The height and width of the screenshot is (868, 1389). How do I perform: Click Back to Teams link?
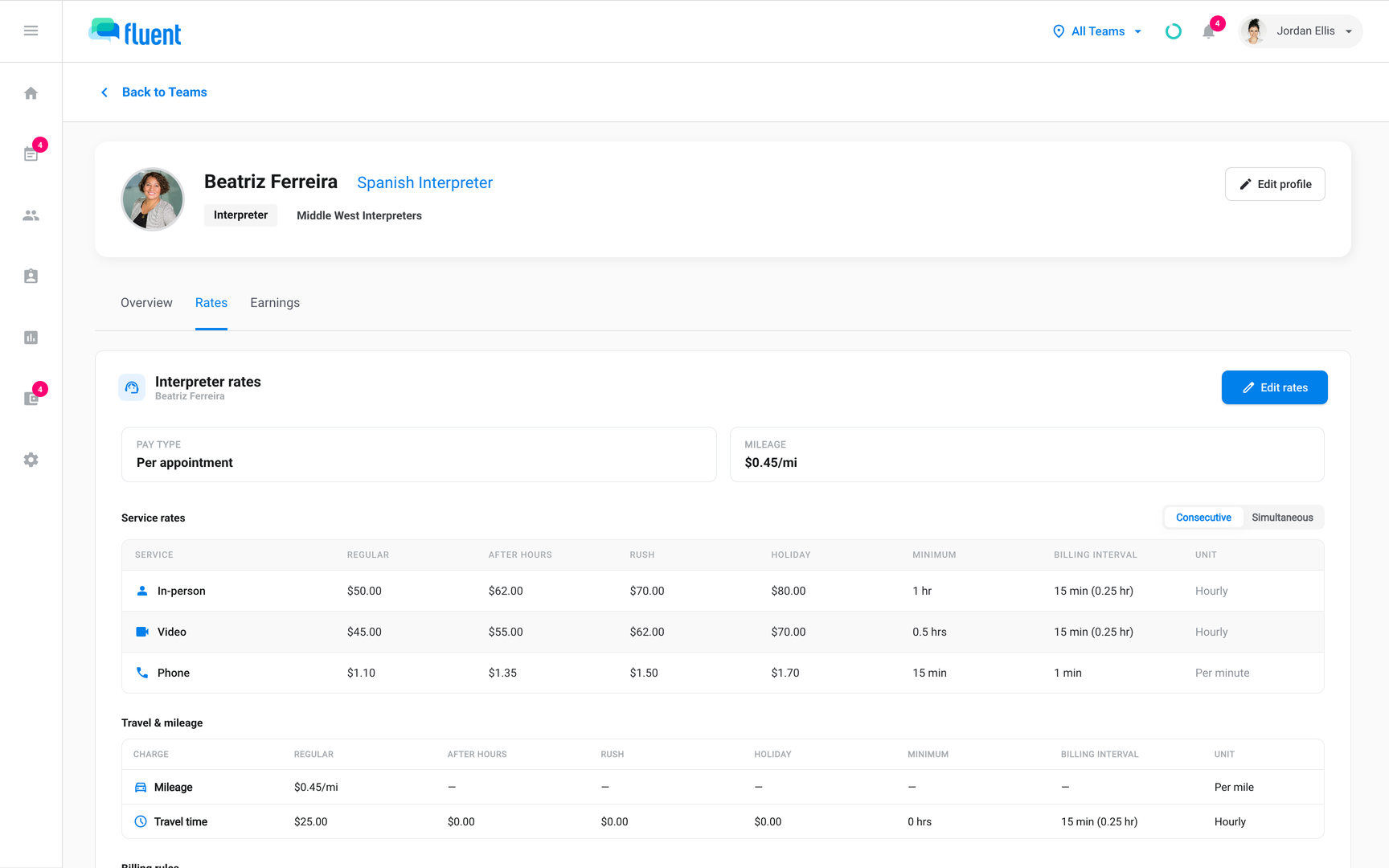165,92
